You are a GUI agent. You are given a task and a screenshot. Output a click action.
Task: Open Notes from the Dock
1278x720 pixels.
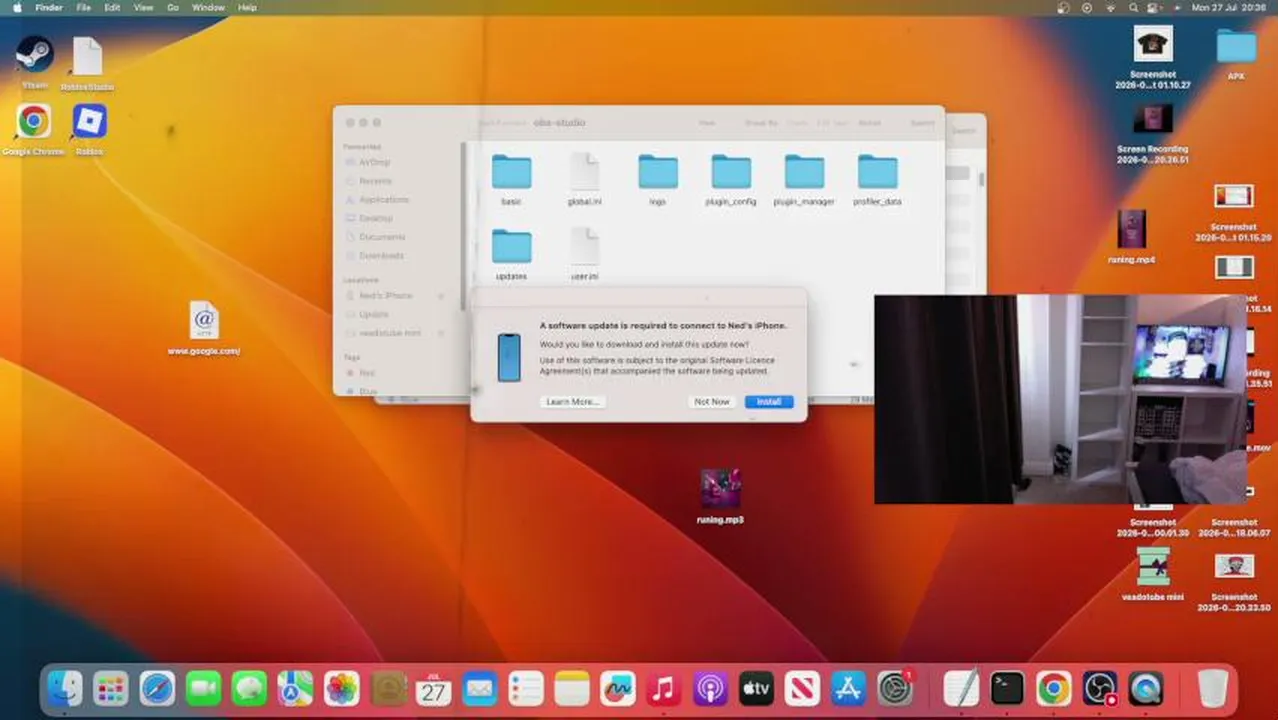(x=572, y=688)
